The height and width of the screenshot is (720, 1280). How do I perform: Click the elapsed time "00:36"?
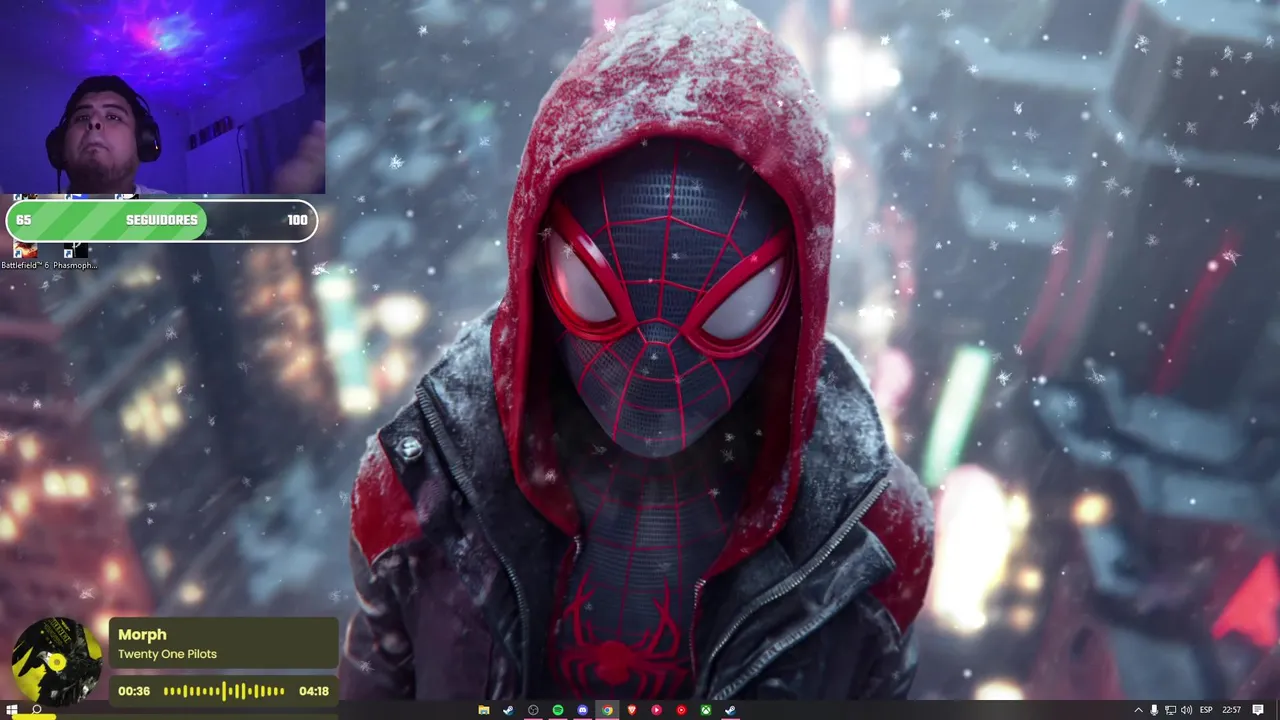pyautogui.click(x=134, y=691)
